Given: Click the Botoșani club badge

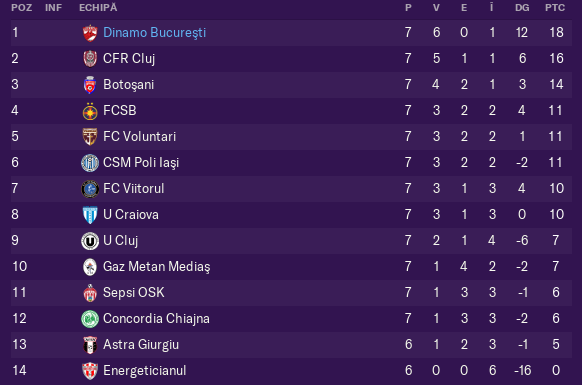Looking at the screenshot, I should 90,85.
